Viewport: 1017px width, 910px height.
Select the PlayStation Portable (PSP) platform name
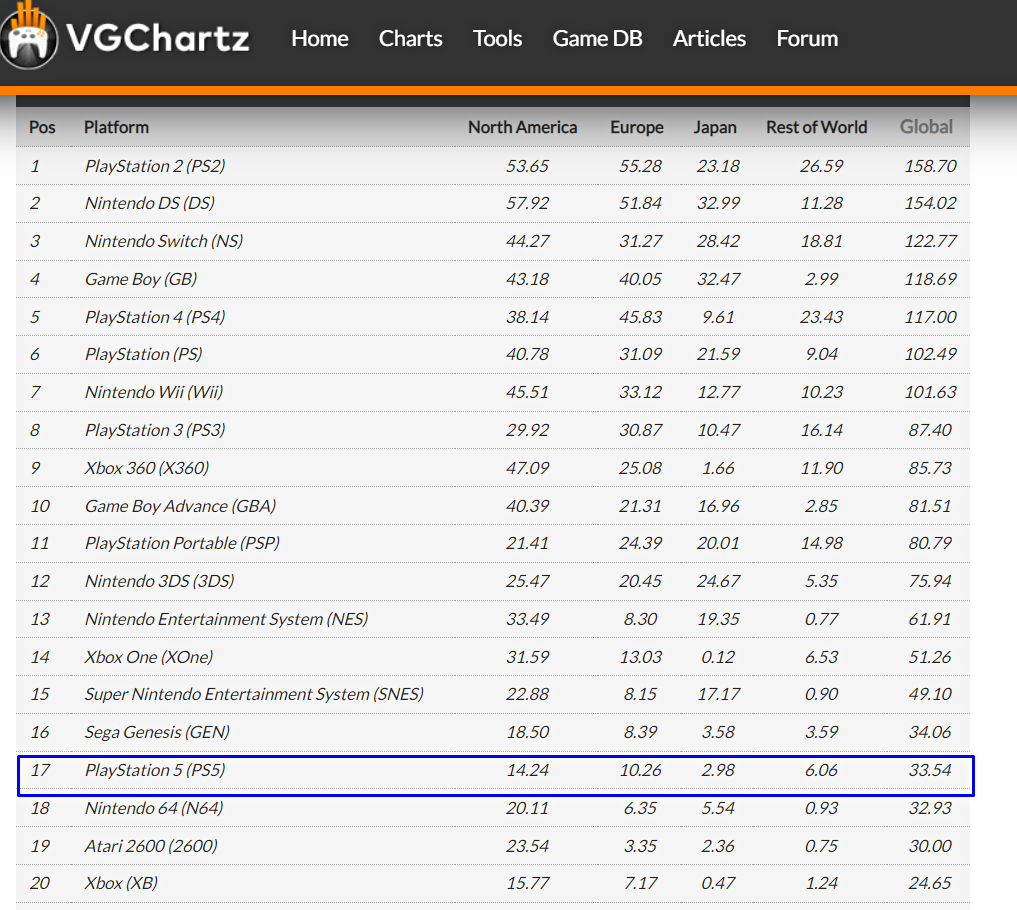(x=182, y=543)
